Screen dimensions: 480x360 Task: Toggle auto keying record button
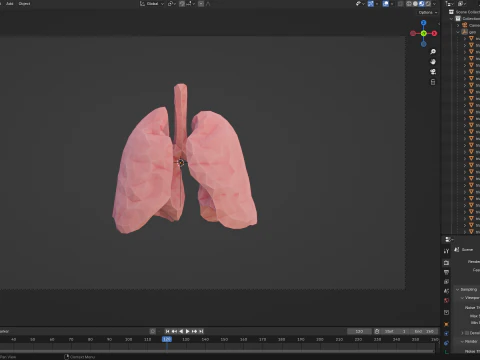(153, 331)
